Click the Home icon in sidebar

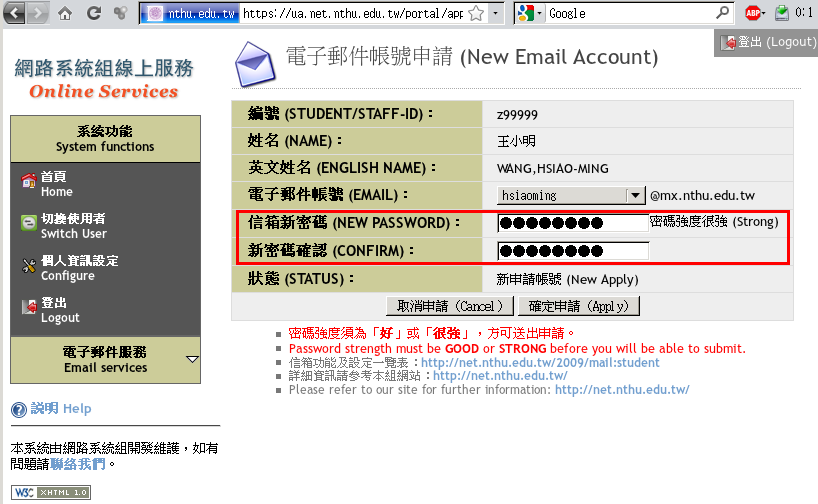pyautogui.click(x=28, y=183)
